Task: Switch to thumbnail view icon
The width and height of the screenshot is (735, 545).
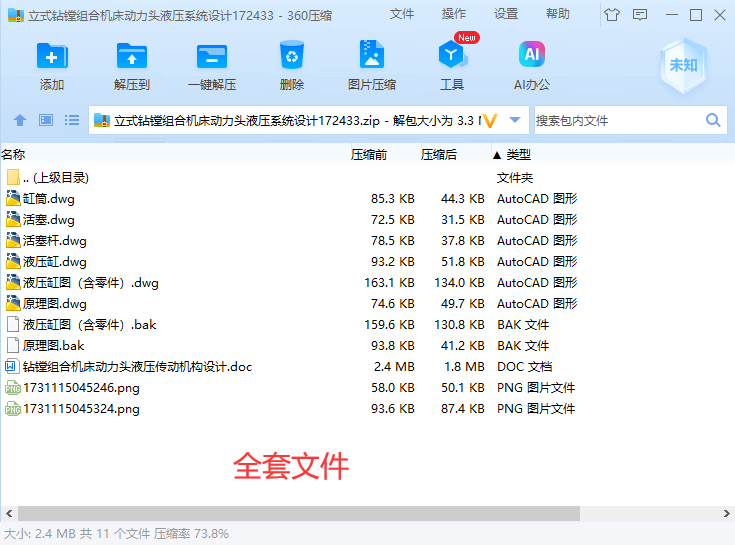Action: click(x=45, y=120)
